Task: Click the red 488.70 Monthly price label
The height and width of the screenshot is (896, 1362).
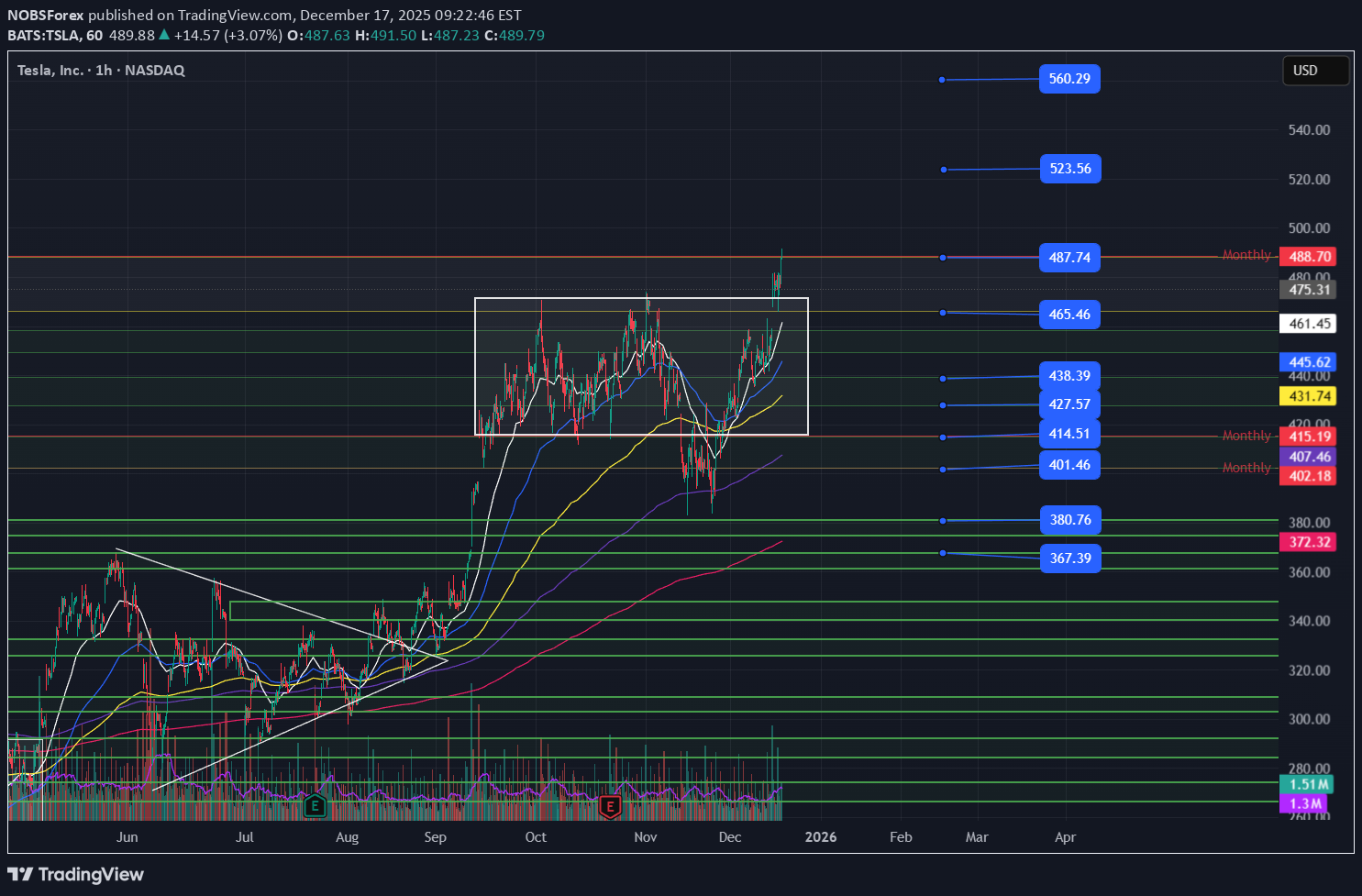Action: [1309, 257]
